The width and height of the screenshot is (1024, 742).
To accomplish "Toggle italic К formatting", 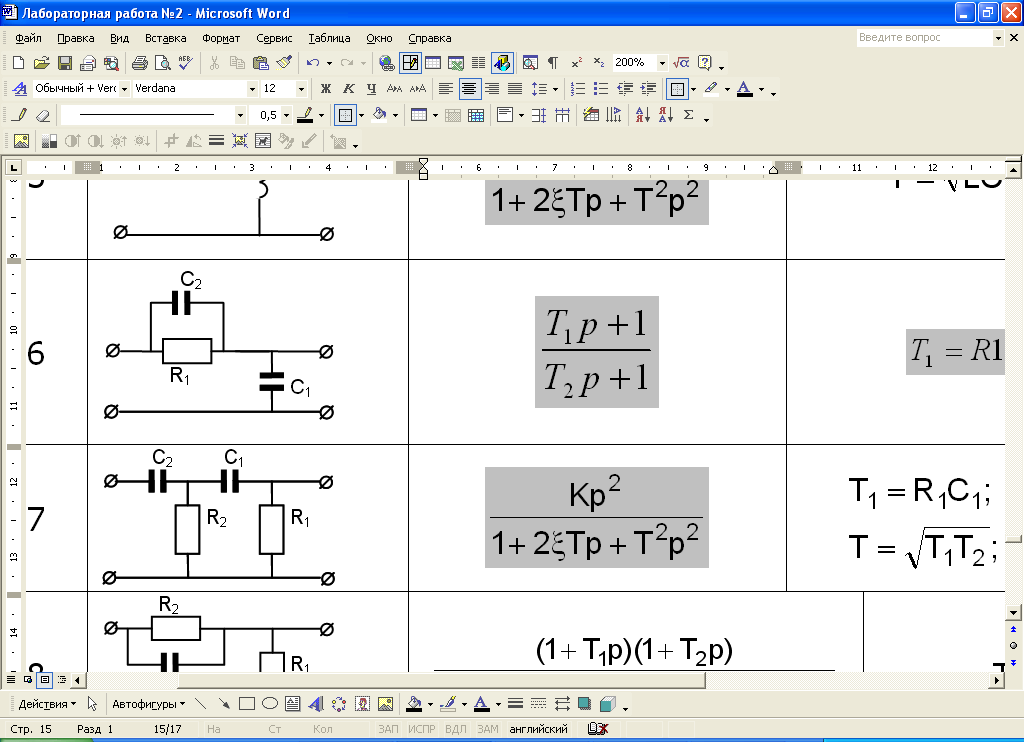I will click(x=349, y=89).
